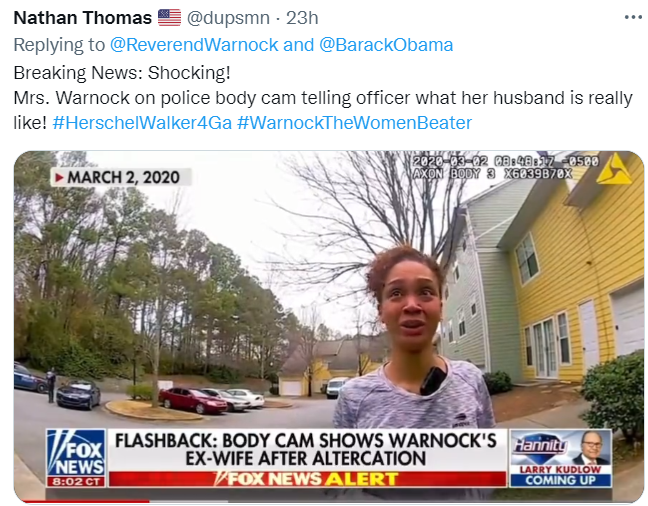The width and height of the screenshot is (648, 506).
Task: Open the #HerschelWalker4Ga hashtag
Action: click(x=142, y=123)
